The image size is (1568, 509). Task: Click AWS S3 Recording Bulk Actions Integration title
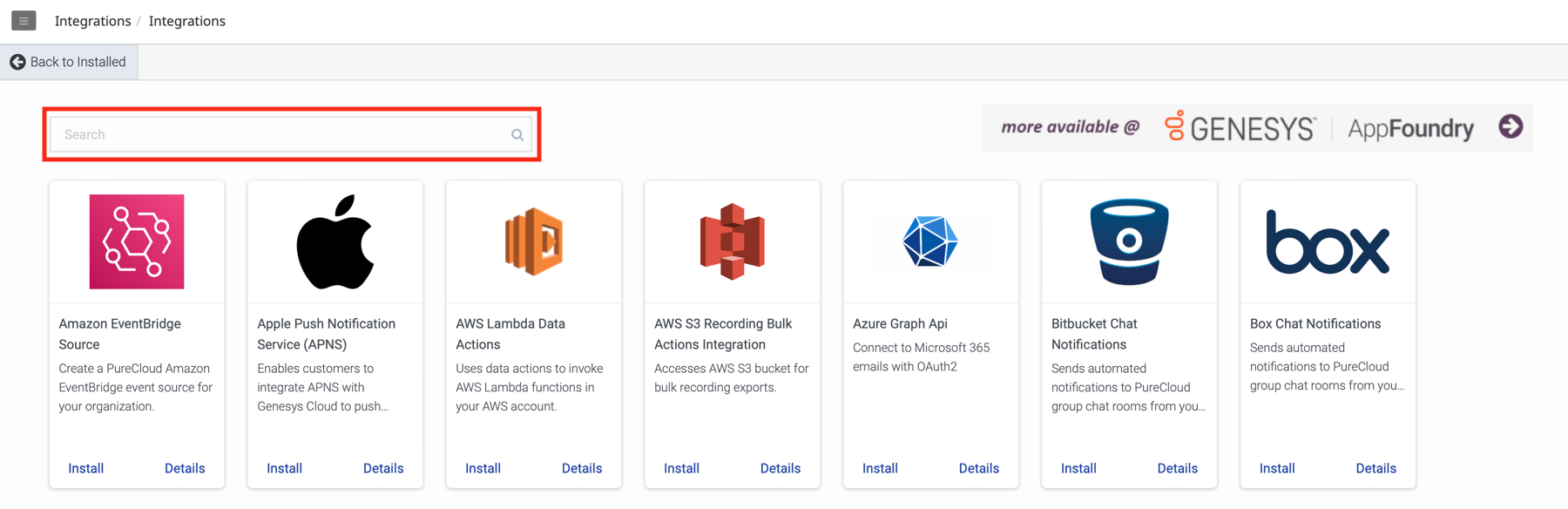[x=723, y=334]
